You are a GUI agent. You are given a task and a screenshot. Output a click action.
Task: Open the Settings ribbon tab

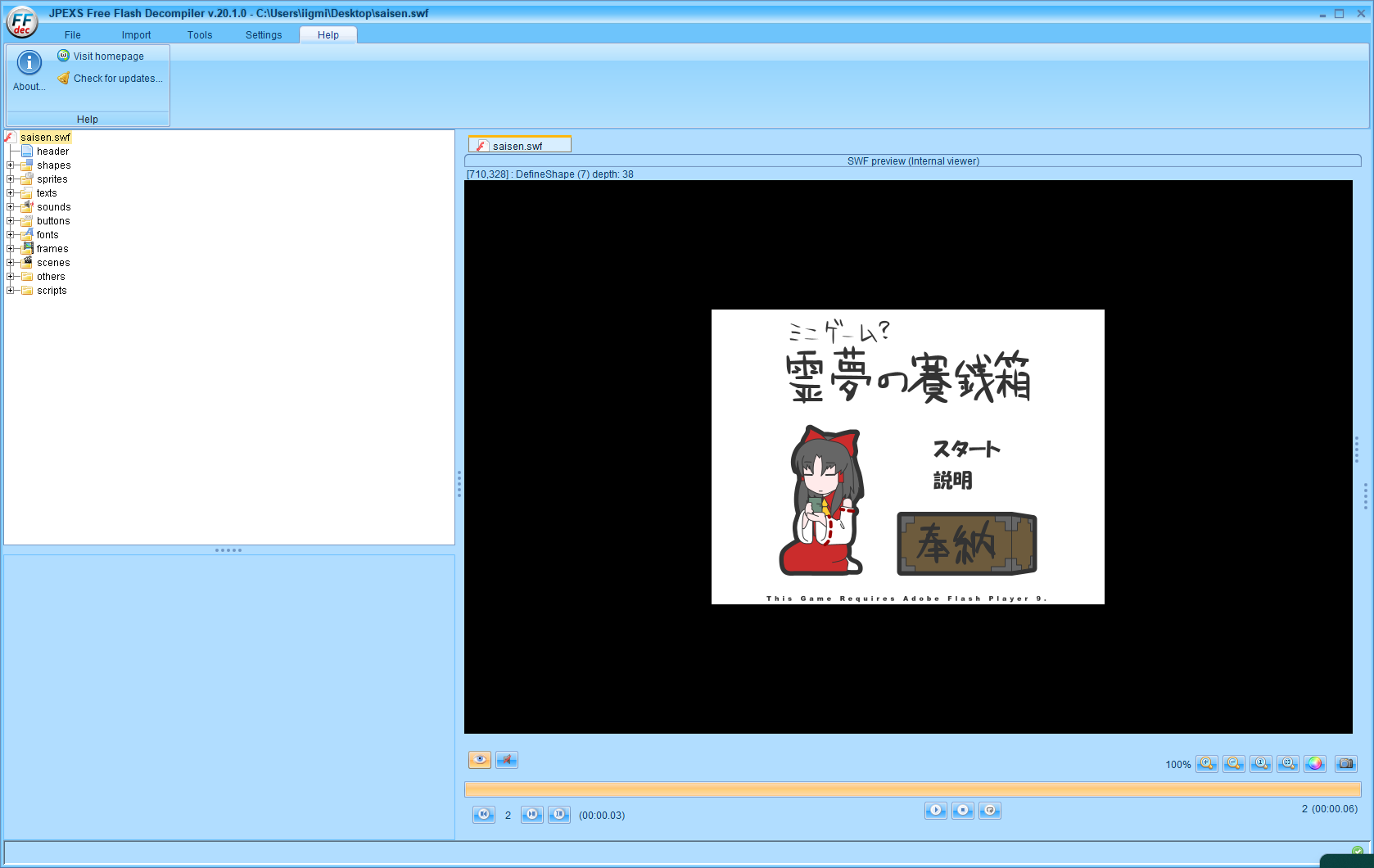click(x=264, y=34)
